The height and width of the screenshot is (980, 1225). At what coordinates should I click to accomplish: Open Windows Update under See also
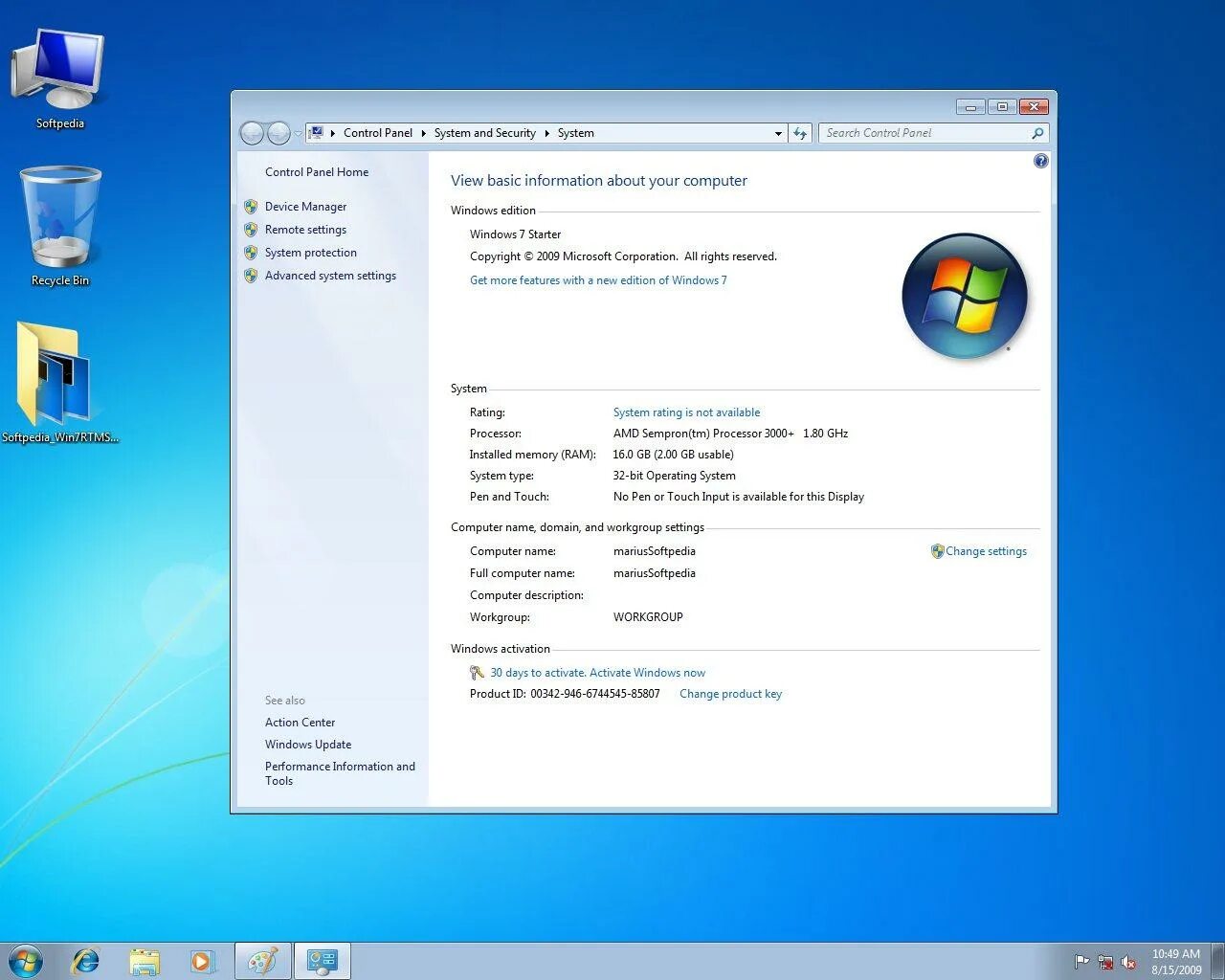tap(308, 745)
